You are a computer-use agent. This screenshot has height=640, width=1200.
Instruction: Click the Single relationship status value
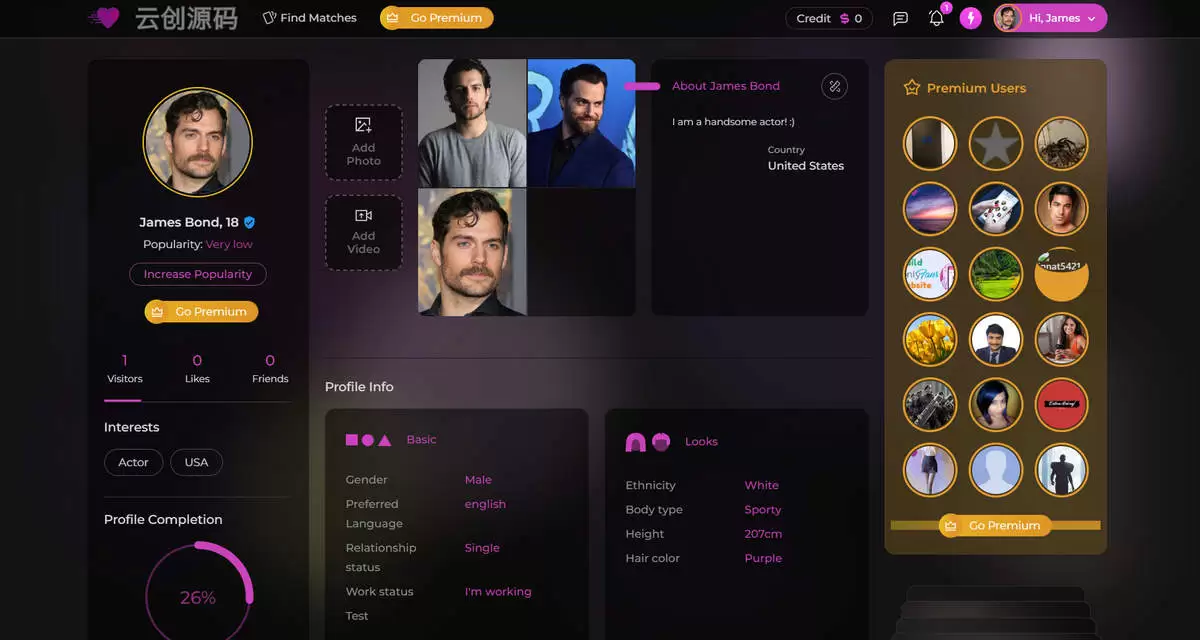pyautogui.click(x=482, y=548)
